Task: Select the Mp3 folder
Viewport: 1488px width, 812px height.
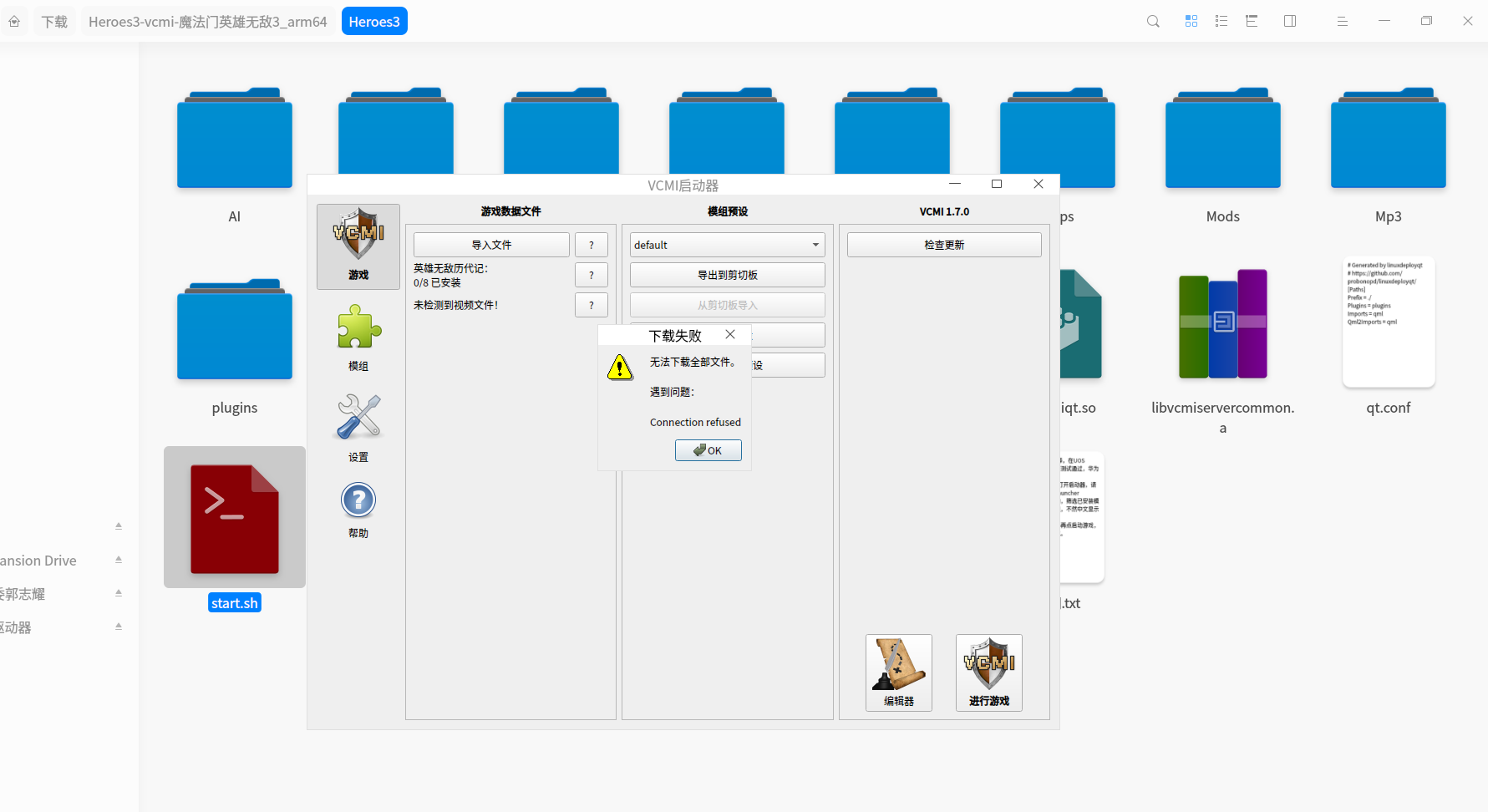Action: pyautogui.click(x=1389, y=155)
